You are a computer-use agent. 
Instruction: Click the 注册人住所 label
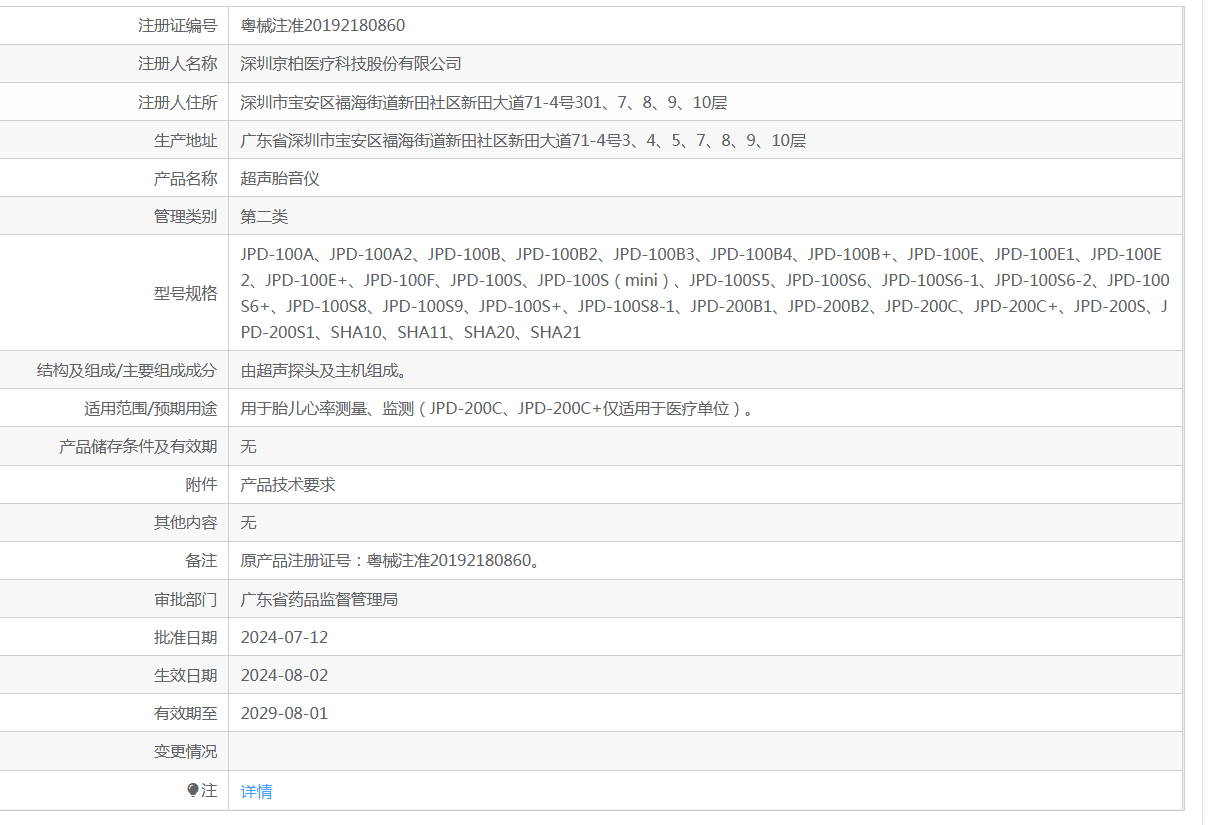pos(177,102)
